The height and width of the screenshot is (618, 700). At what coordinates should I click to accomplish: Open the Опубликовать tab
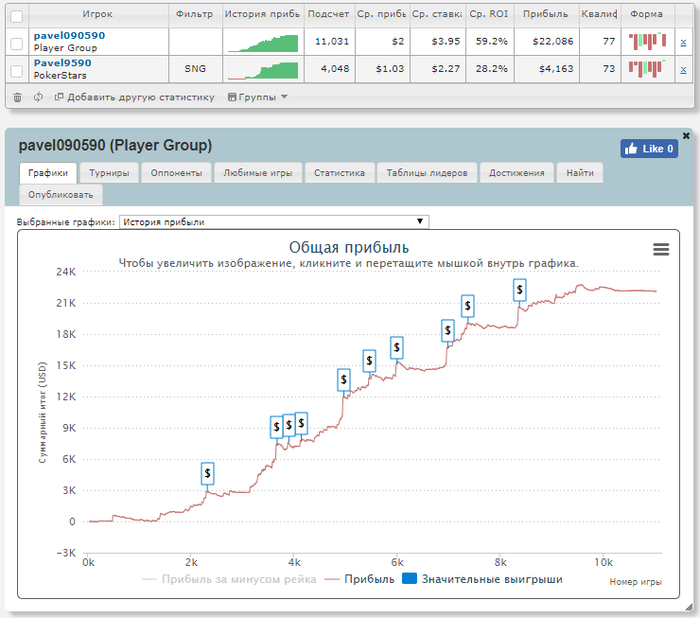(61, 195)
